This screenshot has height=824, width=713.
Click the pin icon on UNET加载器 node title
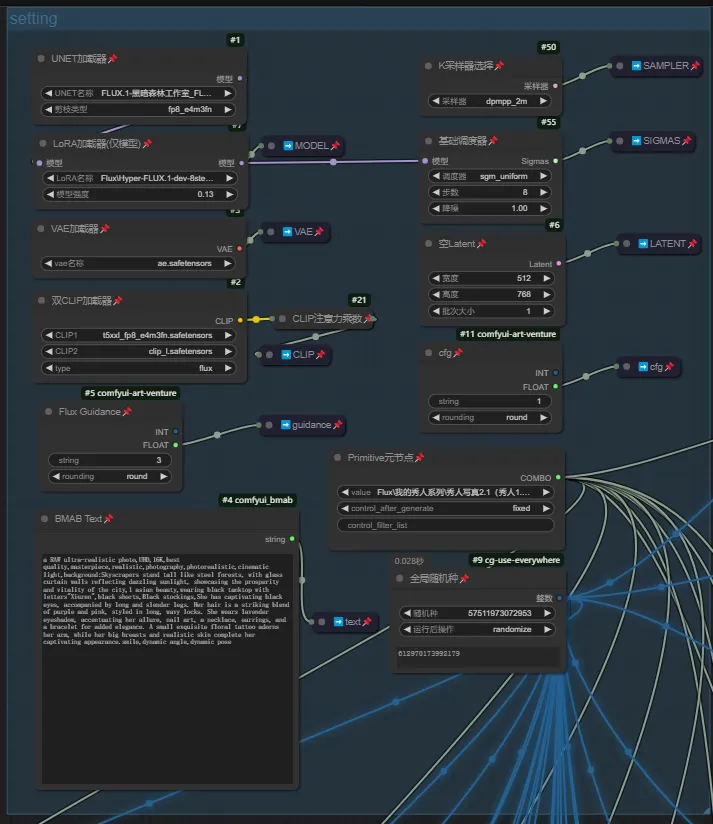(x=113, y=59)
